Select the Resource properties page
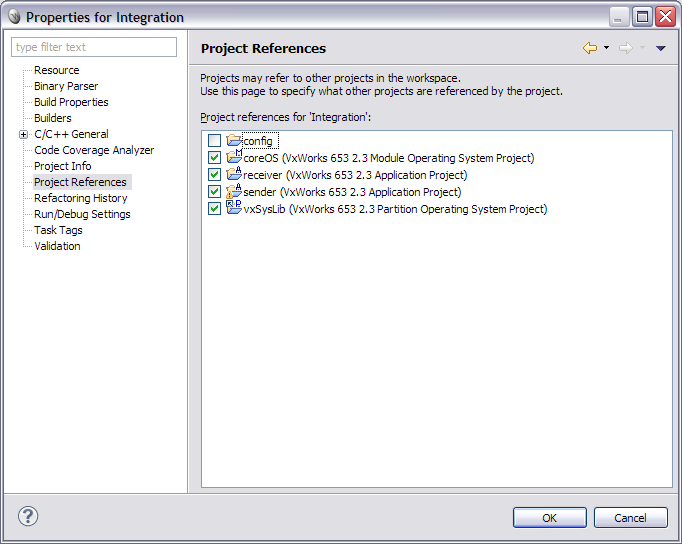The height and width of the screenshot is (544, 682). (x=57, y=70)
